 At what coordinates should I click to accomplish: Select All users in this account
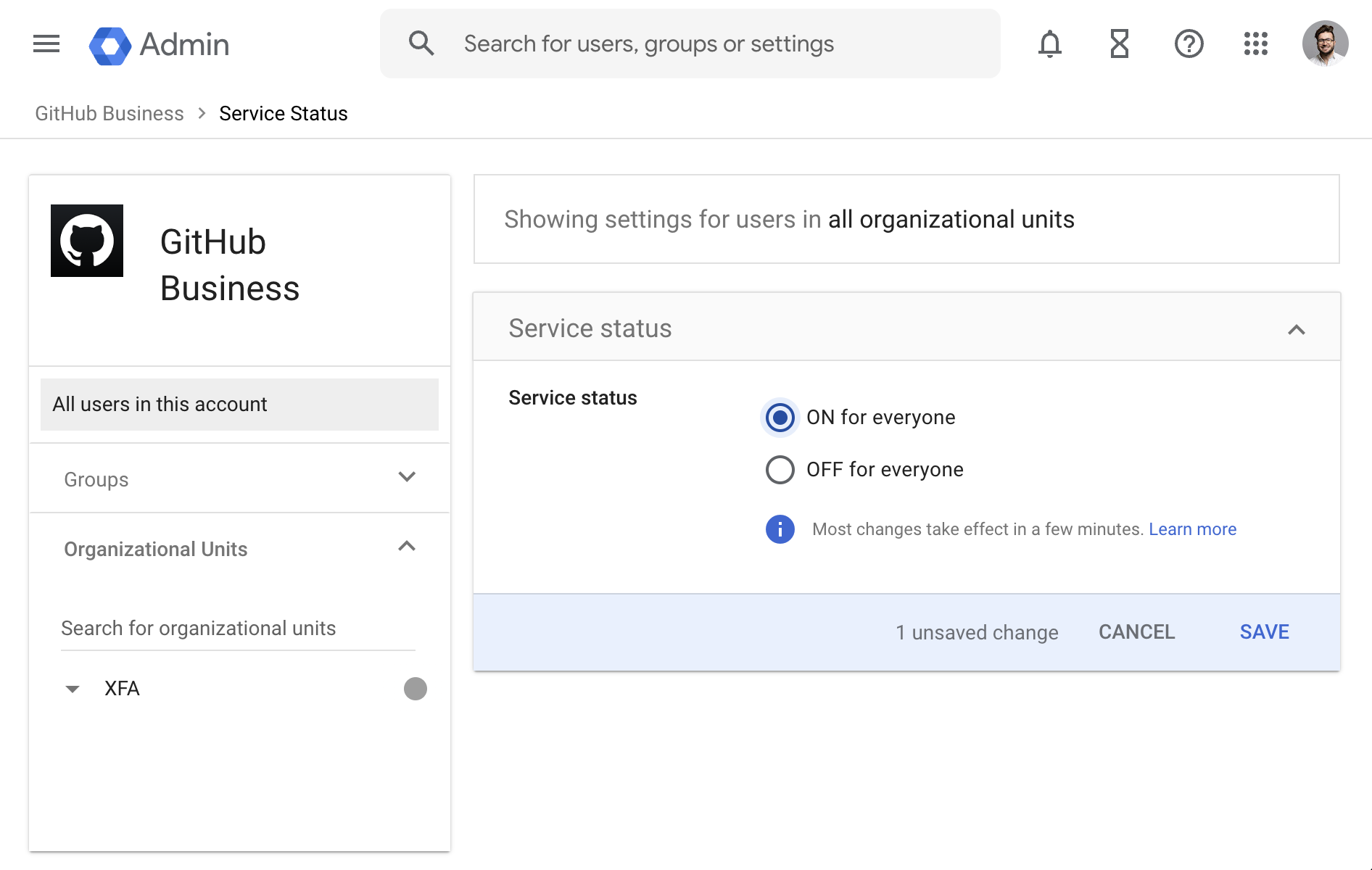[239, 405]
